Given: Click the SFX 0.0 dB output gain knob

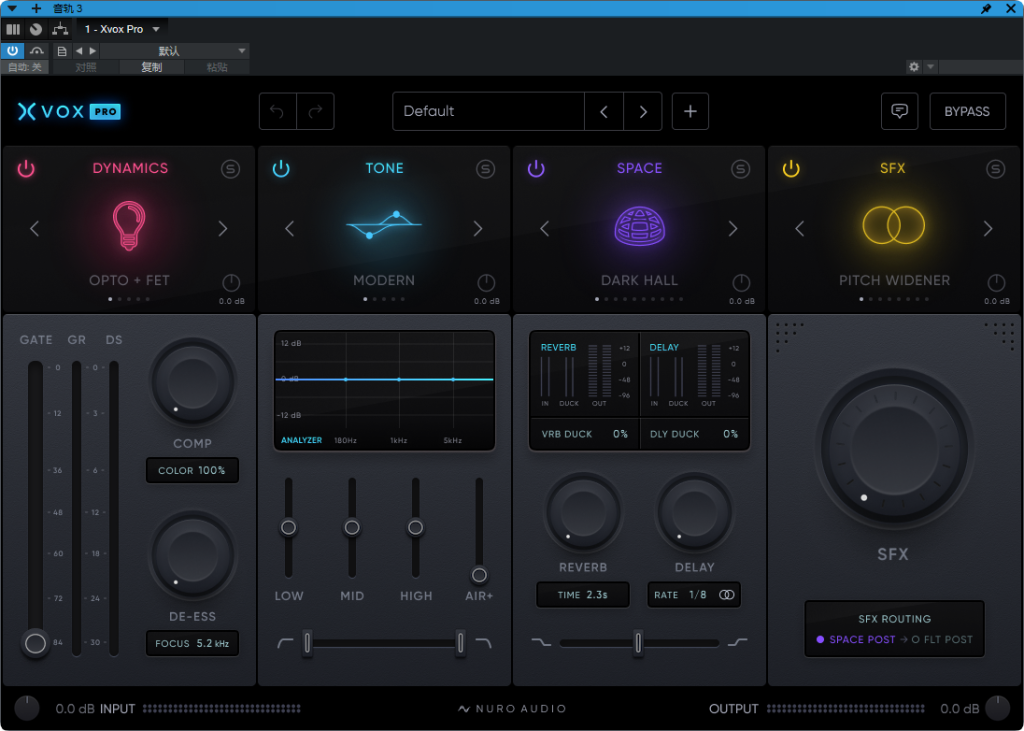Looking at the screenshot, I should pos(996,283).
